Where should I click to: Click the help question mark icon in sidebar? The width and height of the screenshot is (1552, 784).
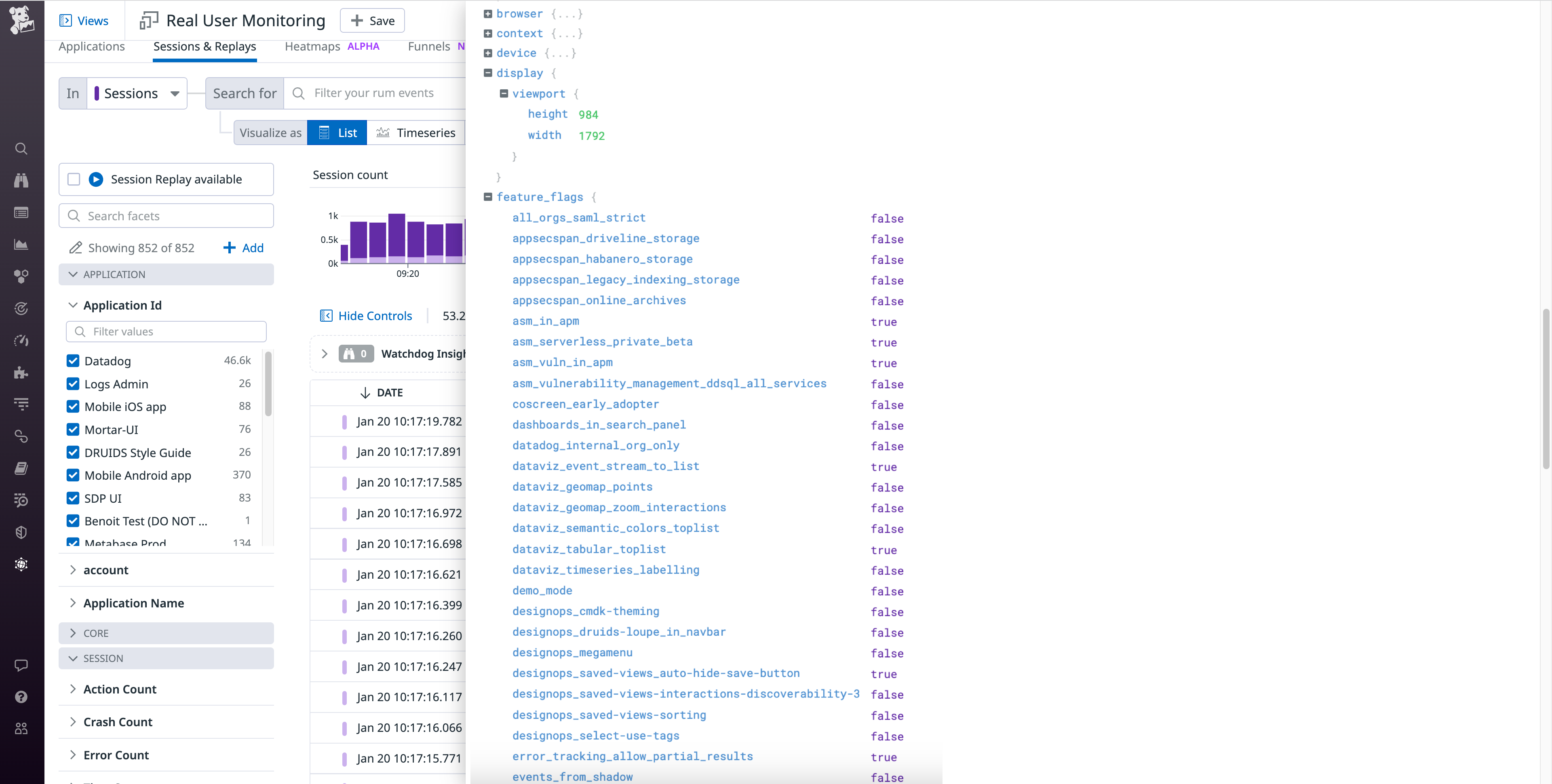coord(21,697)
